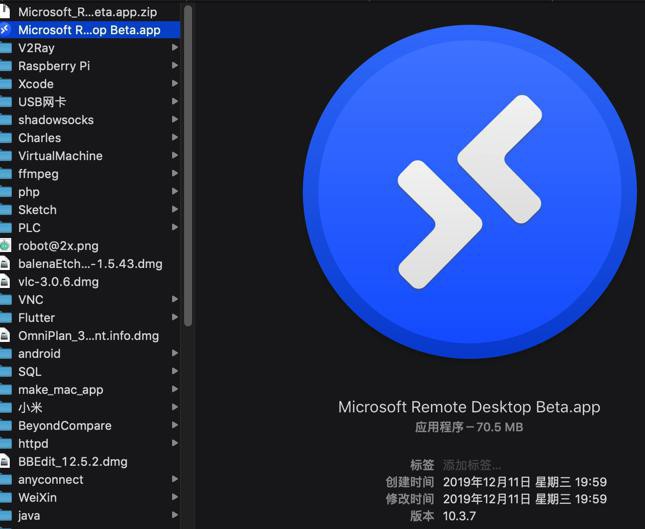
Task: Select the robot@2x.png file name
Action: 58,246
